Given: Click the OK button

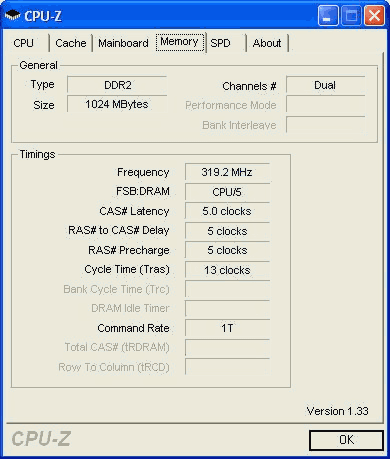Looking at the screenshot, I should [346, 440].
